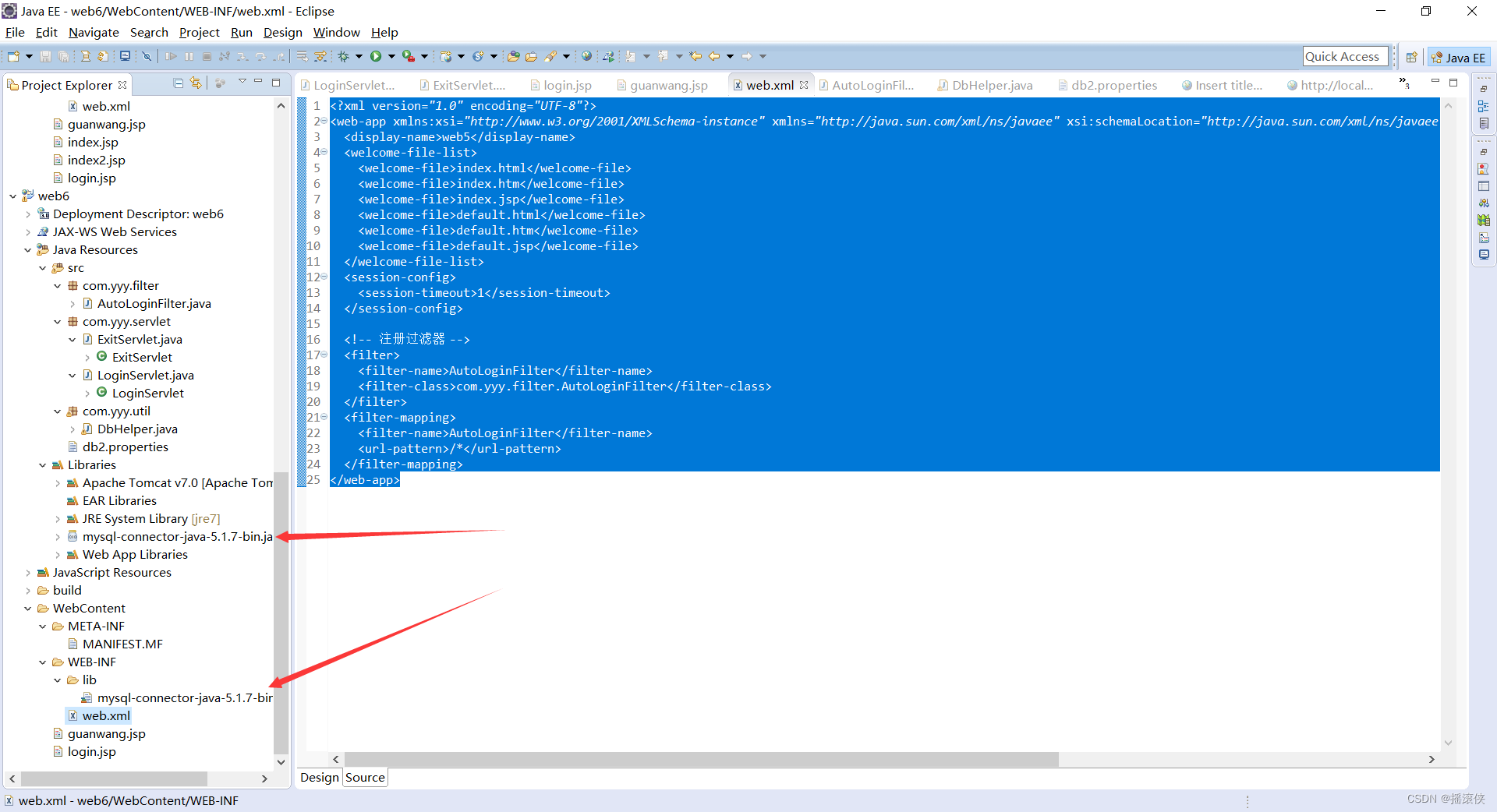The image size is (1497, 812).
Task: Open the Servers view icon on right trim
Action: point(1483,203)
